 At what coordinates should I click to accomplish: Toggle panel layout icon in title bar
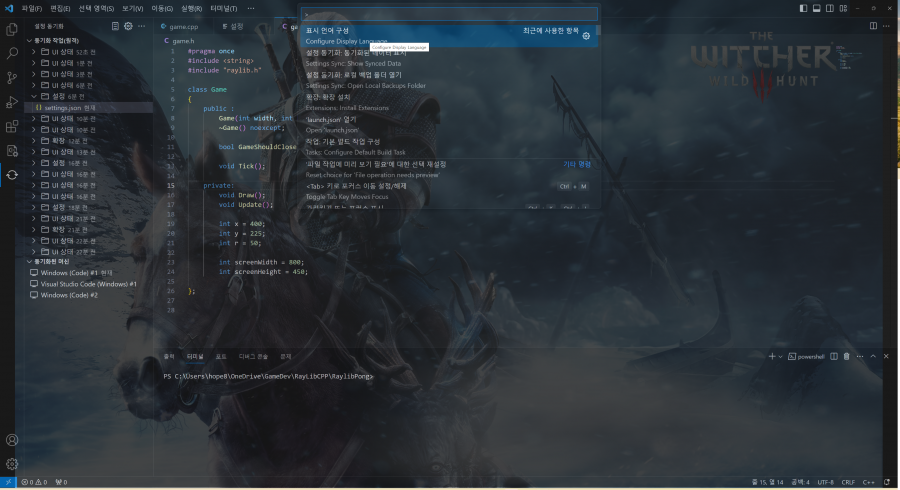click(816, 8)
